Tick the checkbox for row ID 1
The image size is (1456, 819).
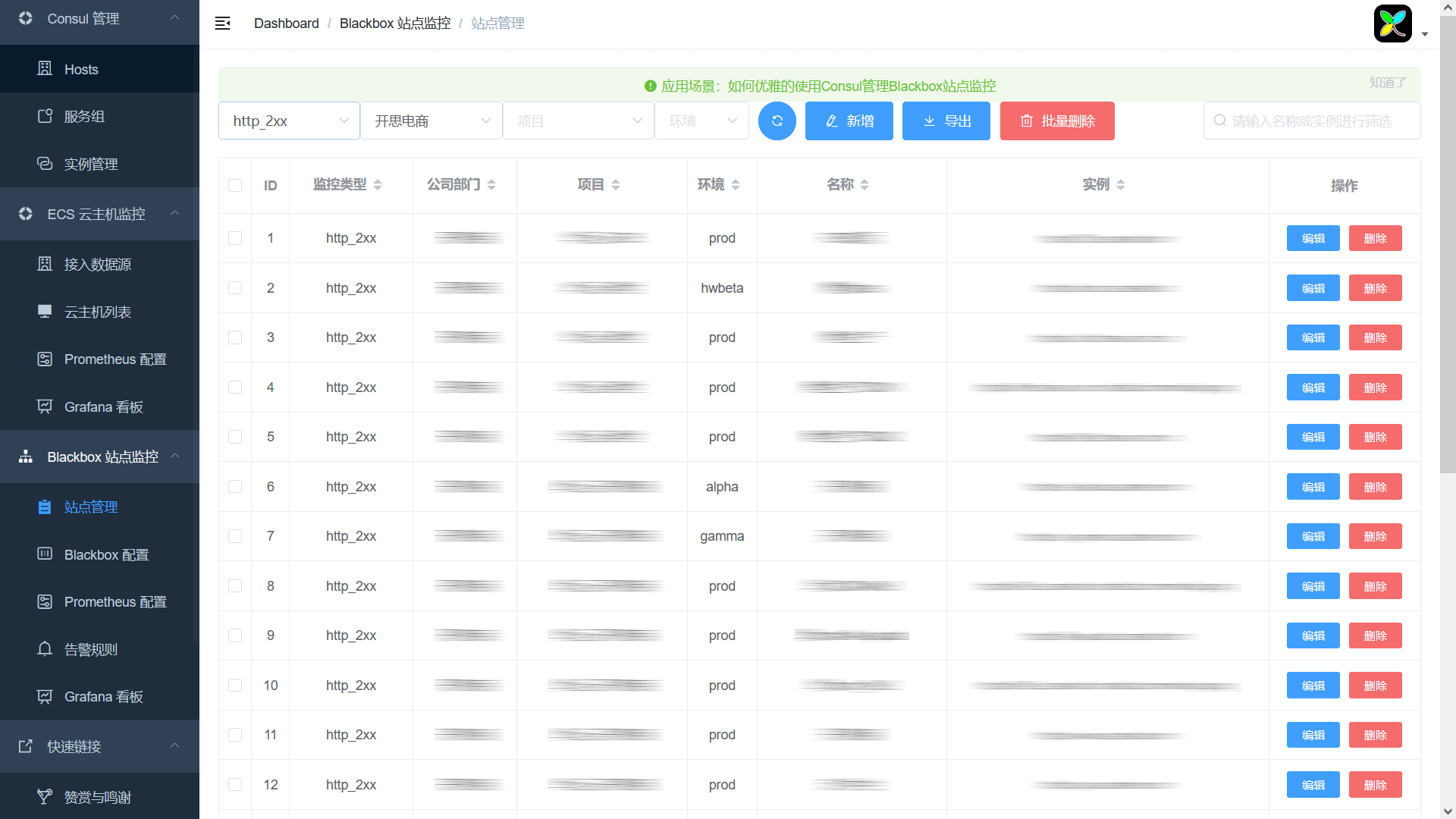[235, 238]
